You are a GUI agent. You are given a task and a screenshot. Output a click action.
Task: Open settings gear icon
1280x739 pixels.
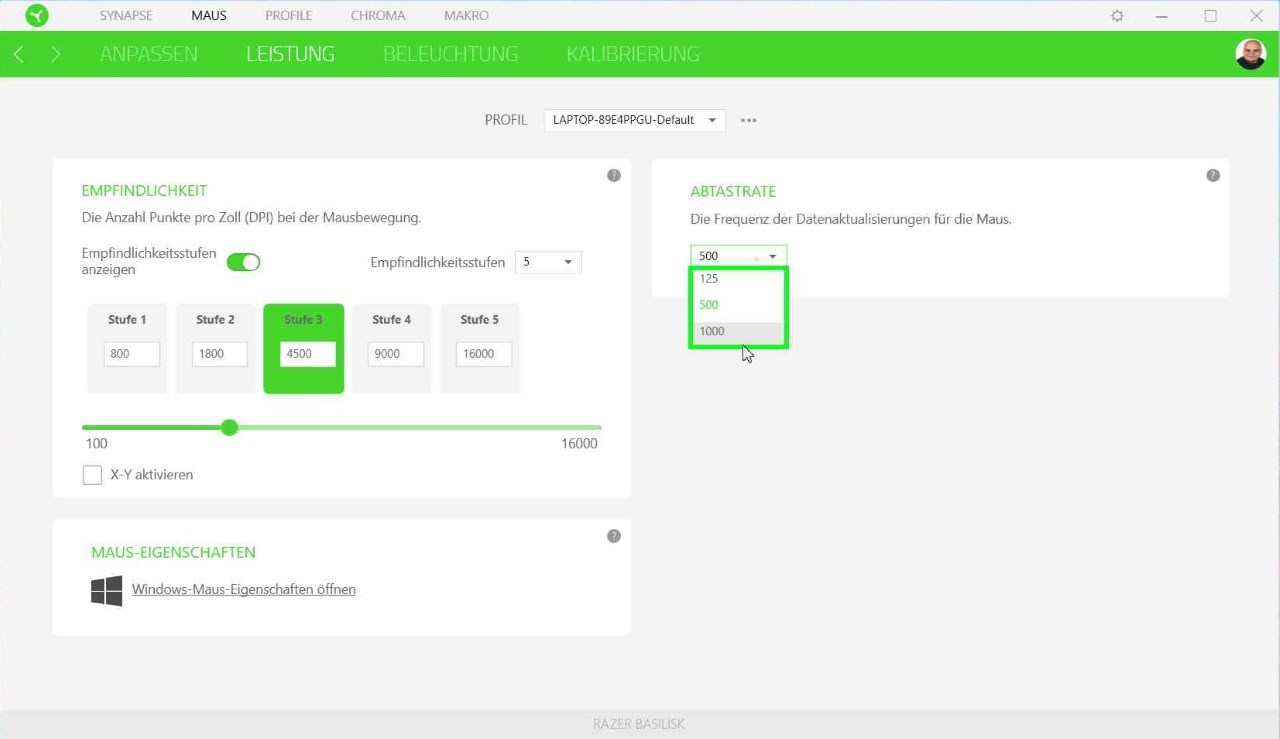pyautogui.click(x=1118, y=16)
